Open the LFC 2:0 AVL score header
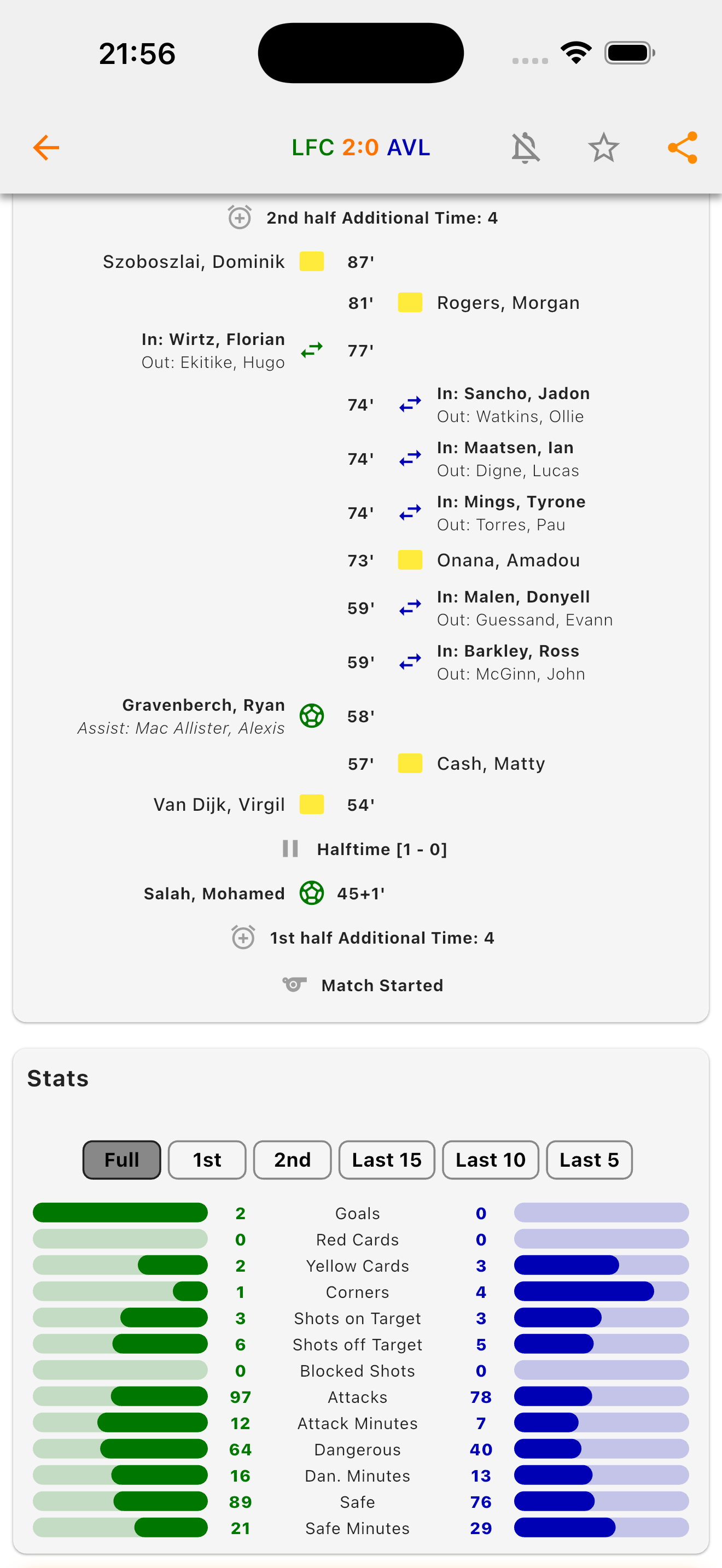Image resolution: width=722 pixels, height=1568 pixels. [x=360, y=147]
